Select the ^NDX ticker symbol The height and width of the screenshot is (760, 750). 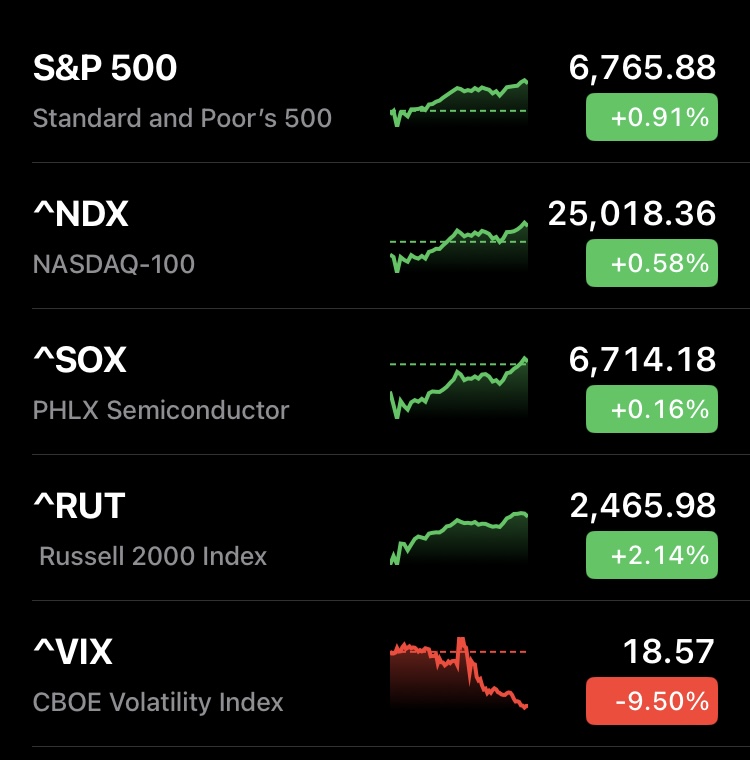(81, 214)
